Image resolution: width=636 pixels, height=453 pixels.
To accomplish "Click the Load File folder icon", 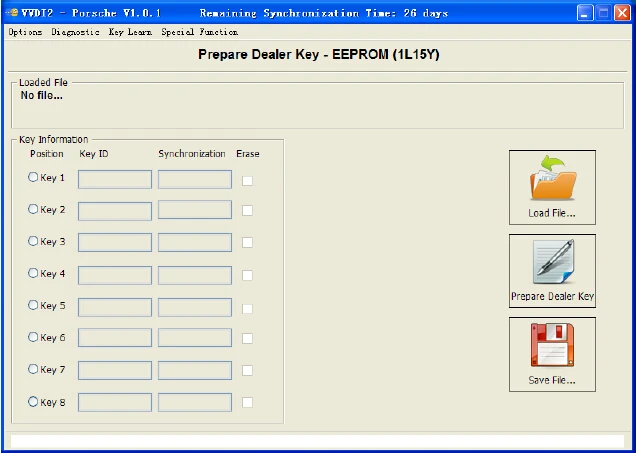I will (x=552, y=178).
